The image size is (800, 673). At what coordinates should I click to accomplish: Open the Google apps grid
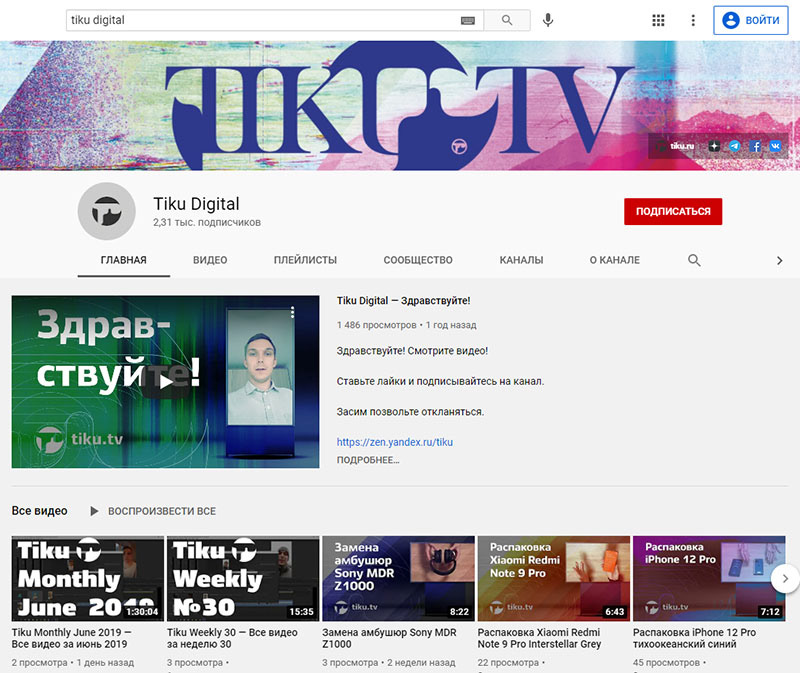tap(657, 19)
